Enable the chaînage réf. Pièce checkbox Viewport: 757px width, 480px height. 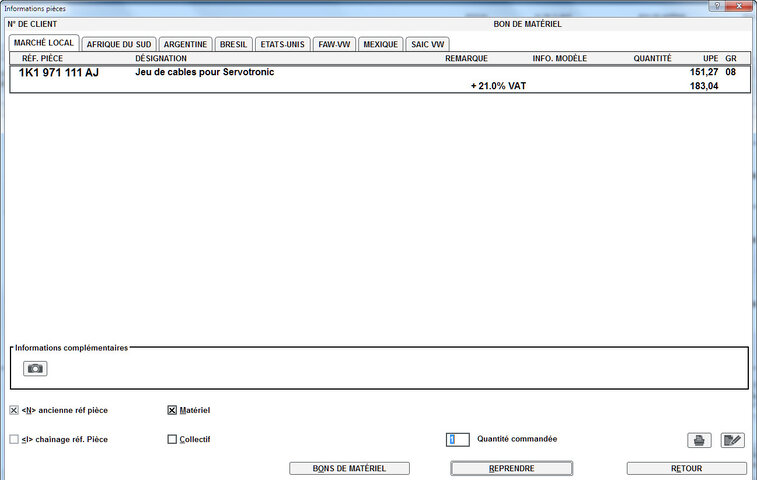point(14,439)
